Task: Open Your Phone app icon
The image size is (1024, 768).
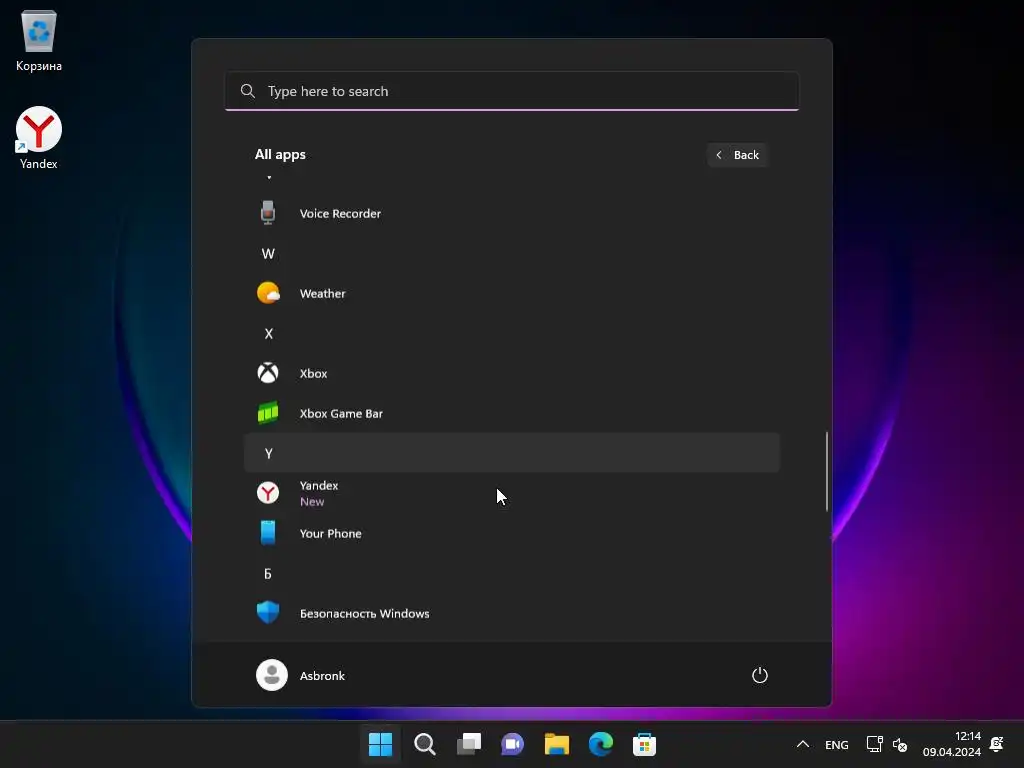Action: pos(268,533)
